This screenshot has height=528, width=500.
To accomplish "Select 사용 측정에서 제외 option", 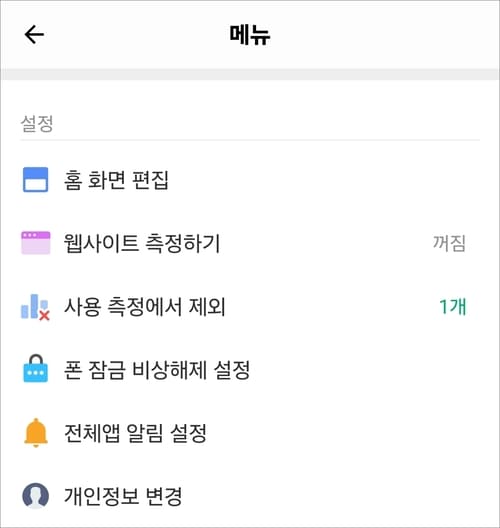I will [x=250, y=307].
